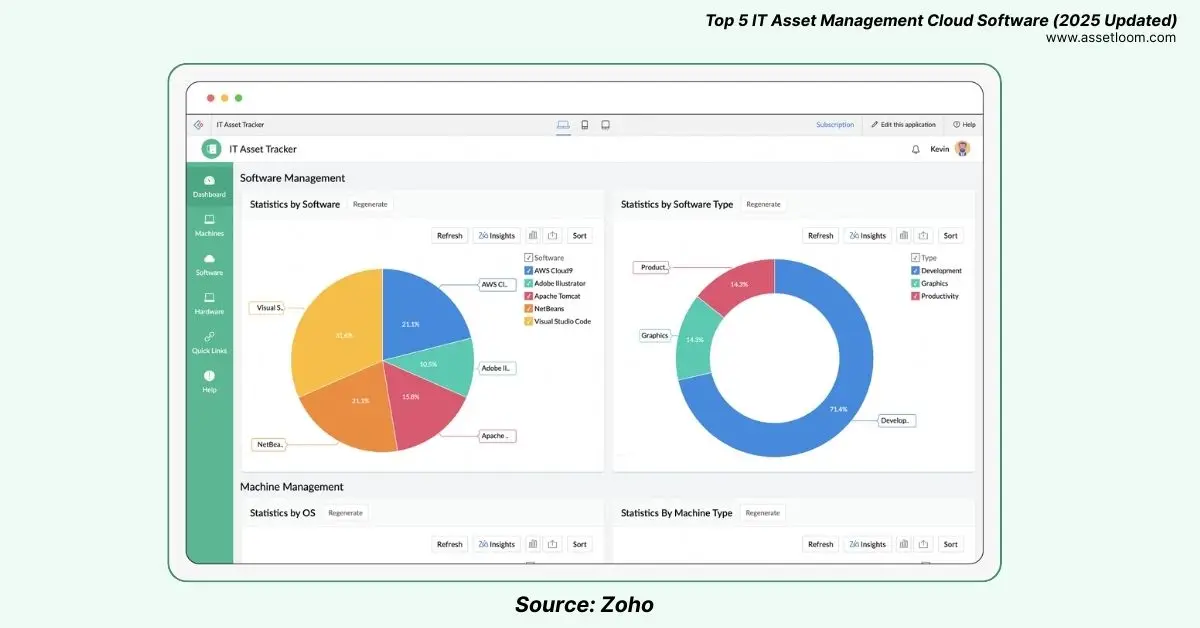1200x628 pixels.
Task: Switch to tablet preview icon
Action: click(x=605, y=125)
